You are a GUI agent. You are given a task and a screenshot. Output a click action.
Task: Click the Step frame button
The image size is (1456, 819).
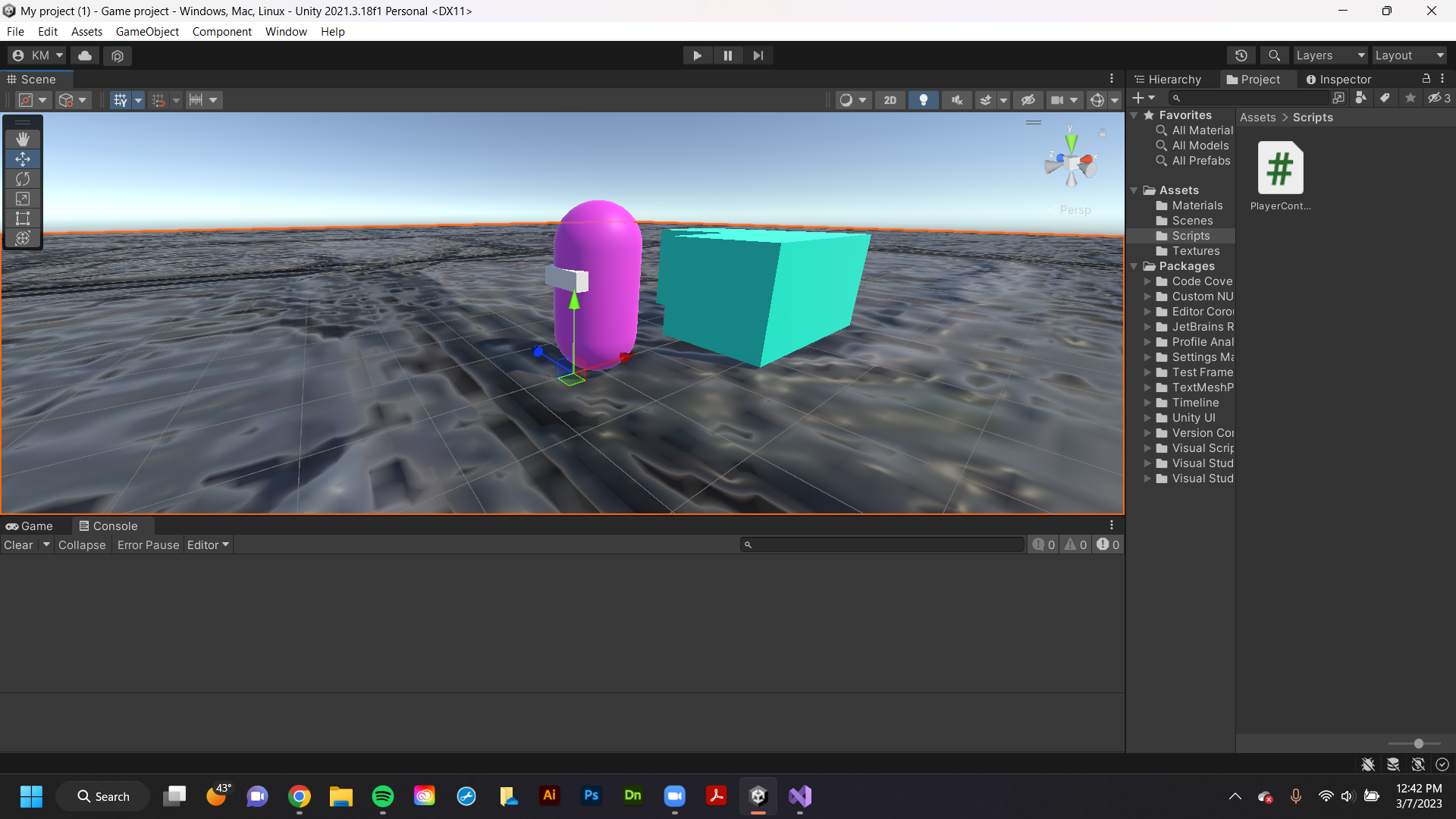click(758, 55)
